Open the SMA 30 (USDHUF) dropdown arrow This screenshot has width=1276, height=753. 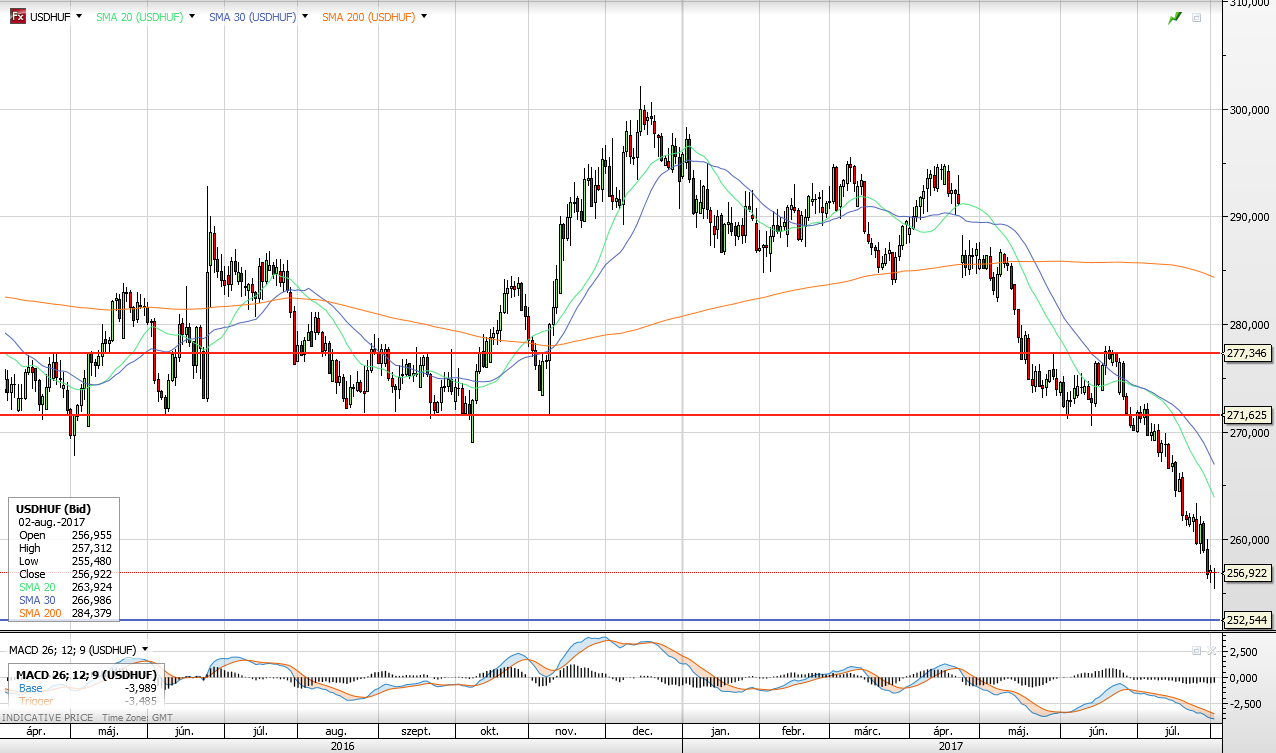[304, 17]
